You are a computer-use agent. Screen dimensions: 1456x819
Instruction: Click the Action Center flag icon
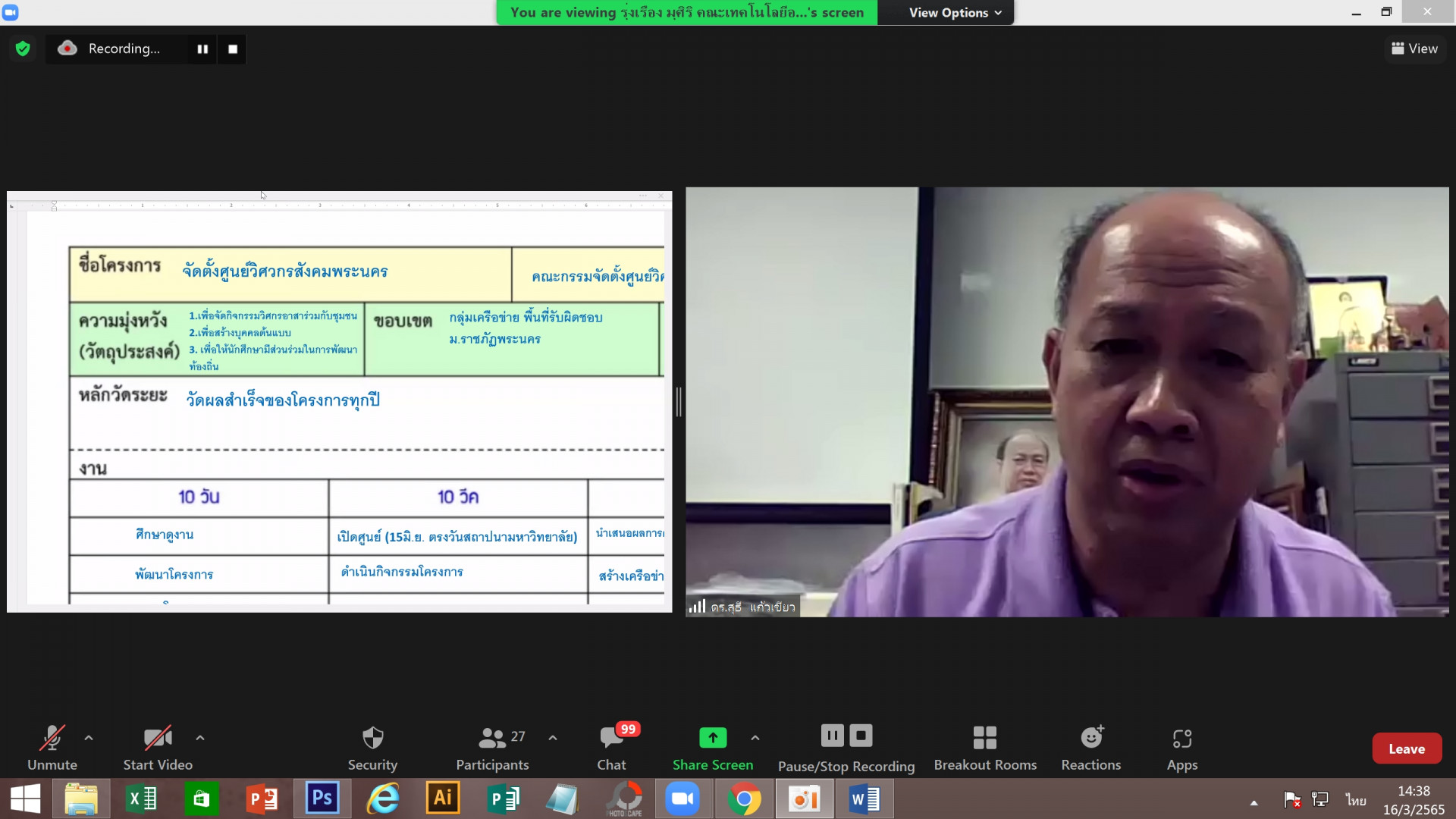pos(1292,799)
